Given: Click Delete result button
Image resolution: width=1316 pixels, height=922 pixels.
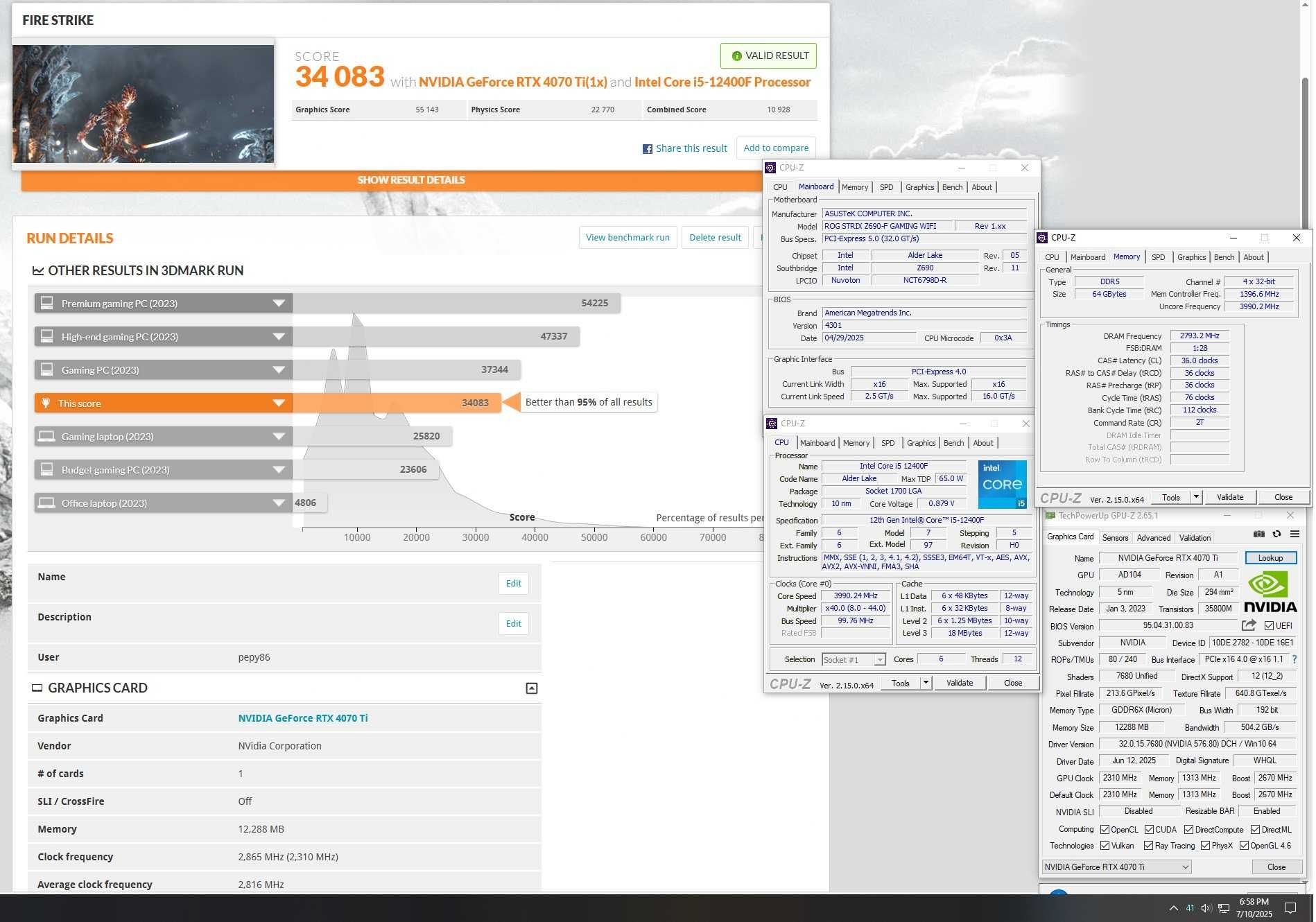Looking at the screenshot, I should (715, 238).
